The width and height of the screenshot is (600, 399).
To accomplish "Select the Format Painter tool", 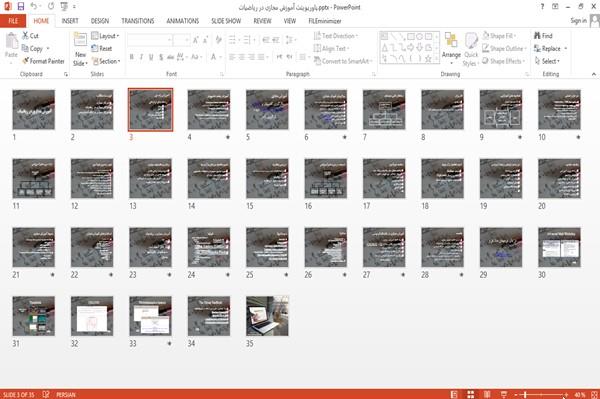I will [44, 61].
